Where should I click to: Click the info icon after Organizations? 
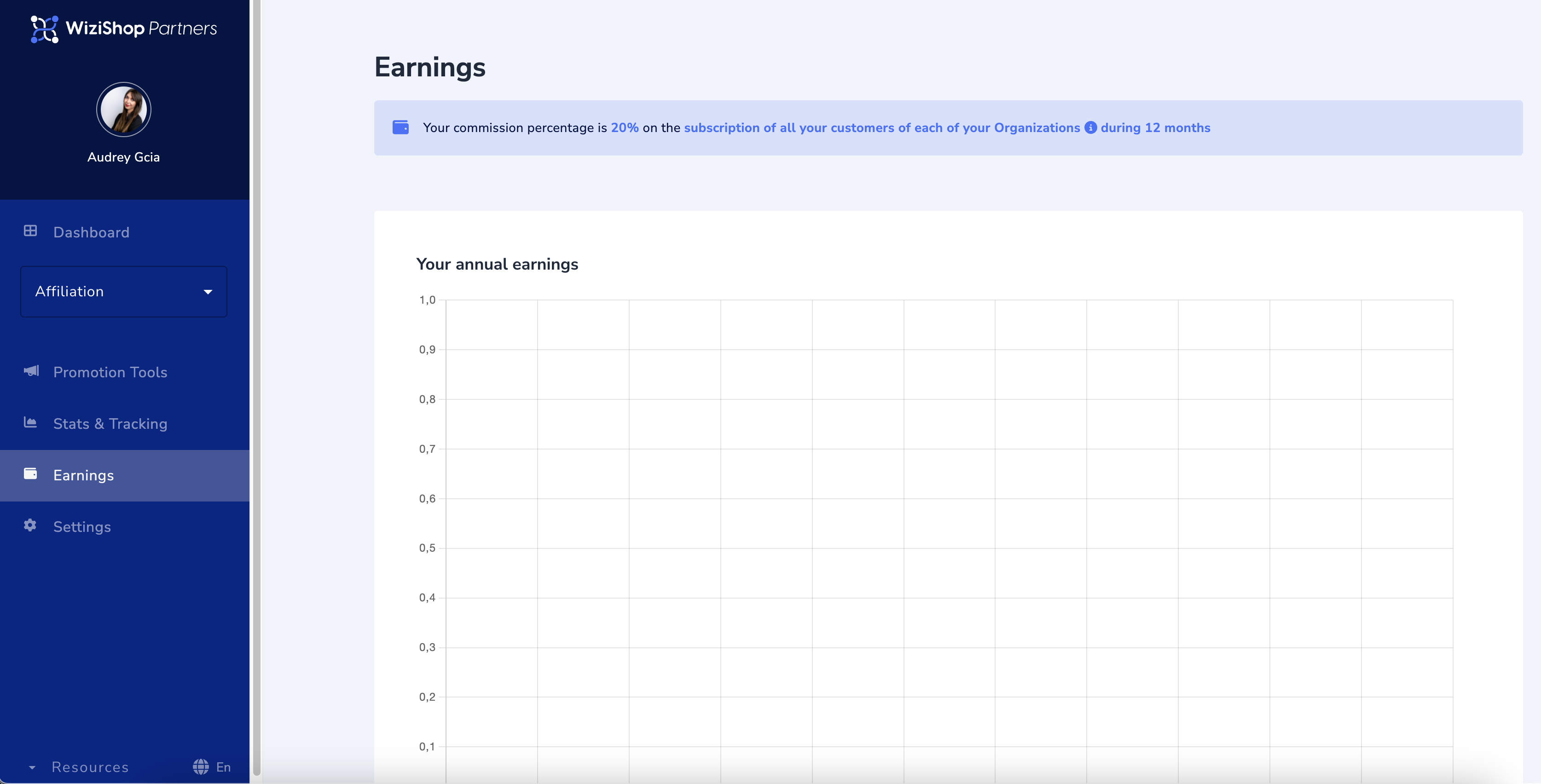tap(1090, 127)
